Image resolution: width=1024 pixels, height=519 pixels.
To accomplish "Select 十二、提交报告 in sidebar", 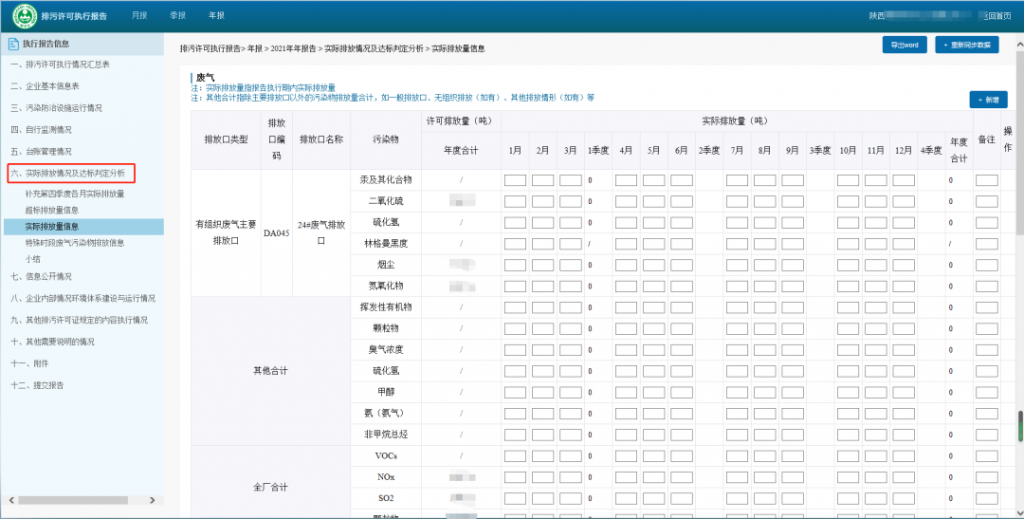I will pyautogui.click(x=38, y=385).
